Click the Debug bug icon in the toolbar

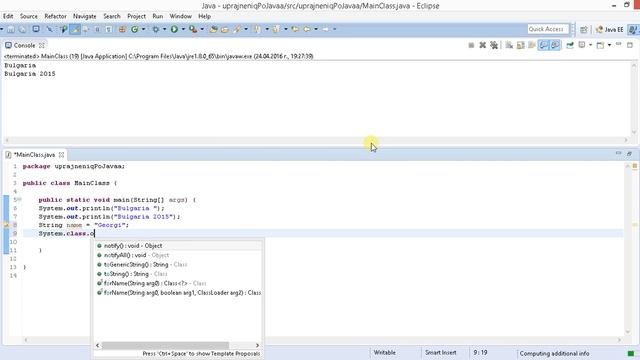point(156,29)
